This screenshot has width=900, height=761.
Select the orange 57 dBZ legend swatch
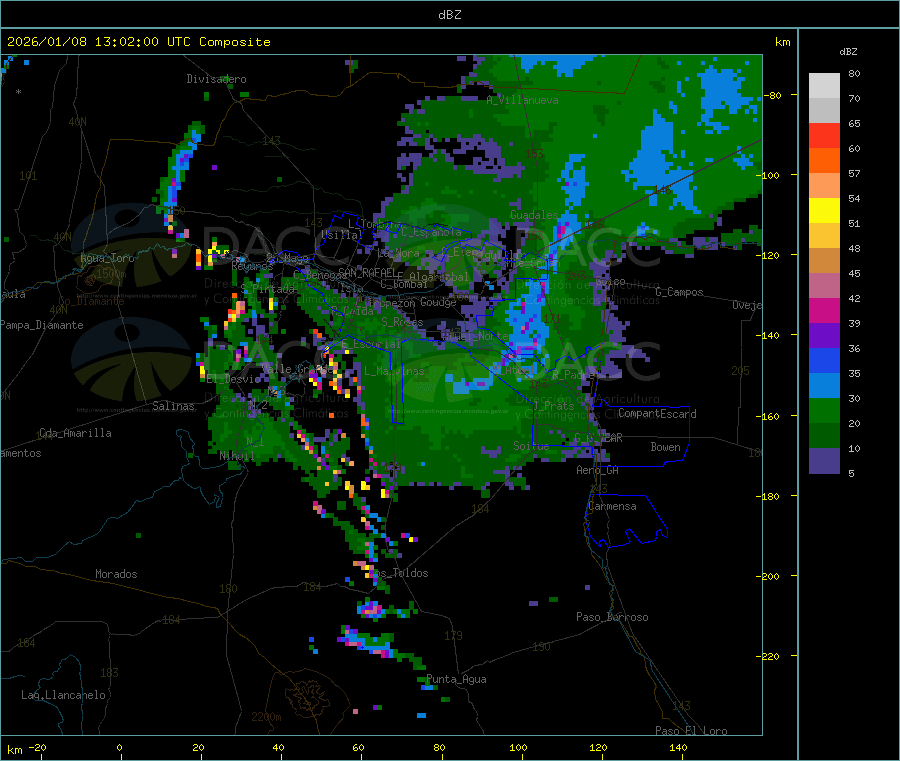(x=824, y=161)
